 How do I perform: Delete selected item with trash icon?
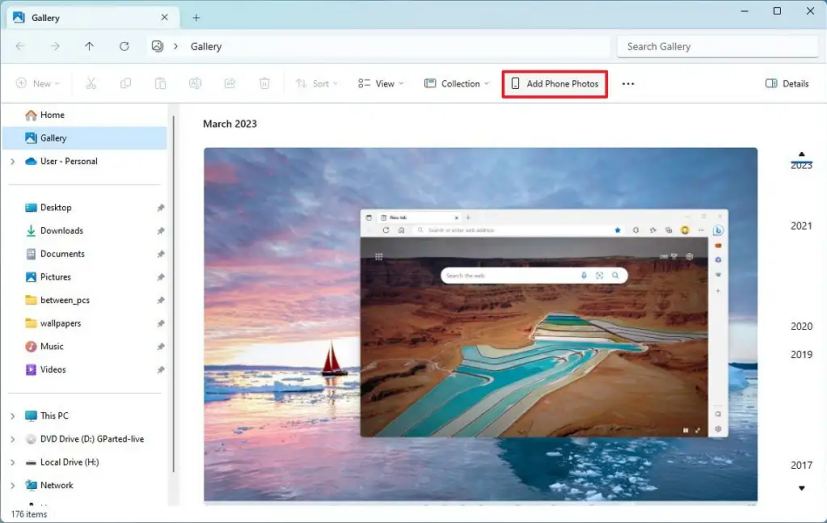click(264, 83)
